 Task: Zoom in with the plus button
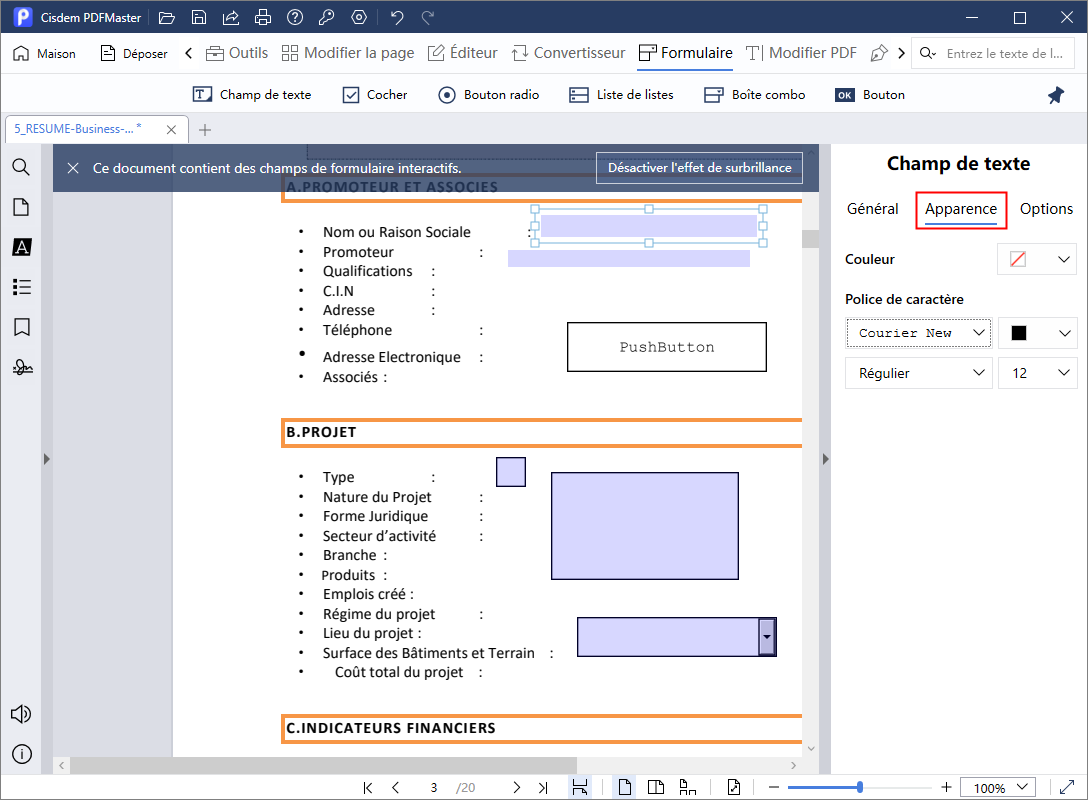point(946,788)
